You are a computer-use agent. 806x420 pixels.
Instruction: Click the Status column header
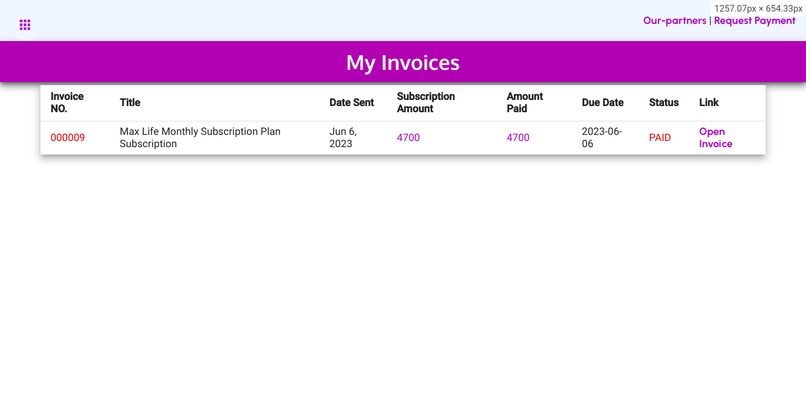[664, 102]
